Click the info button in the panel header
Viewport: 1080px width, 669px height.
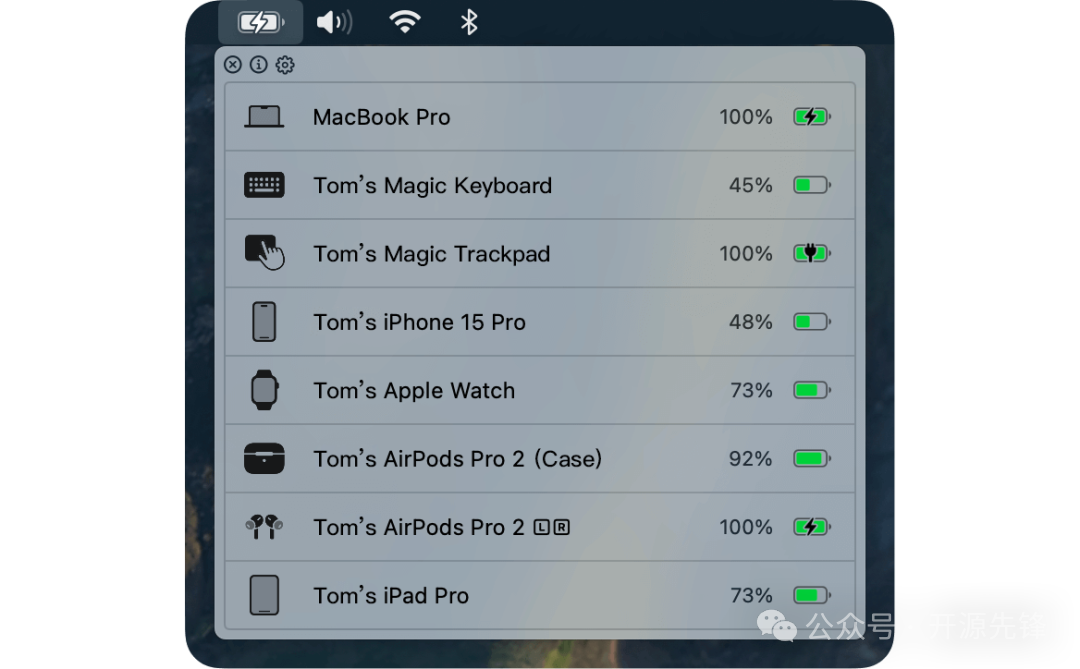[x=259, y=64]
